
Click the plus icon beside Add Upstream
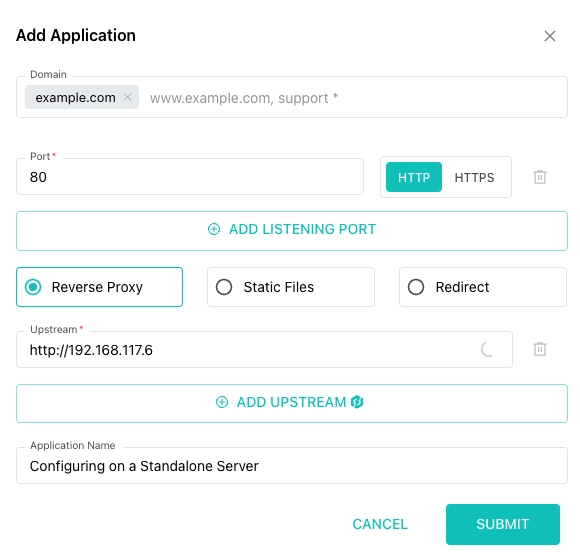[222, 402]
